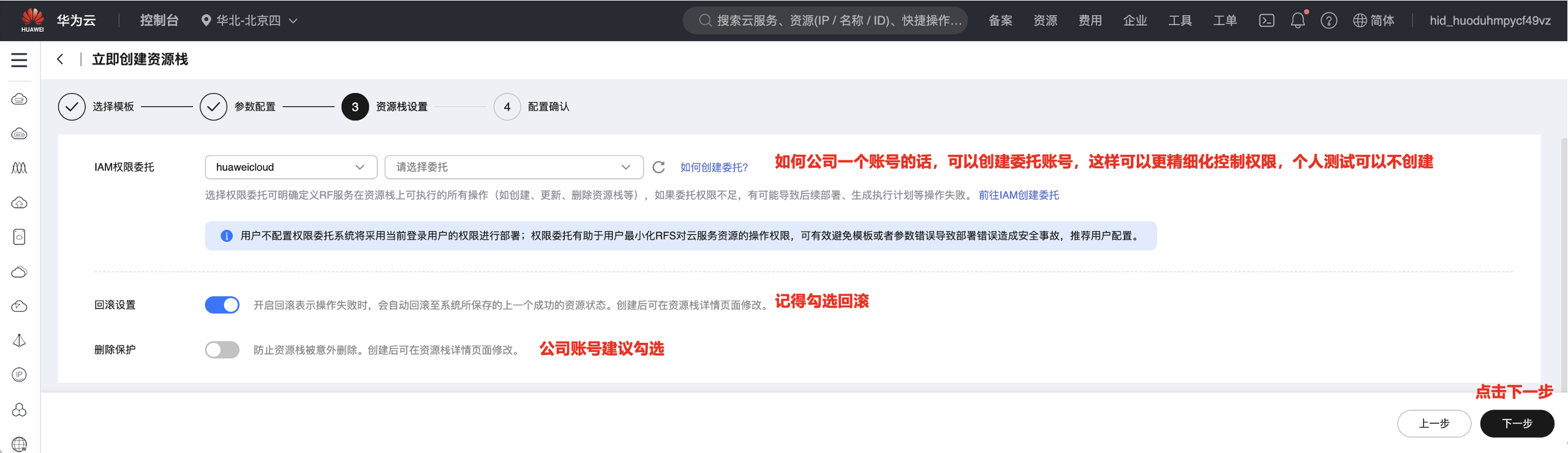Click the location pin icon

click(206, 21)
